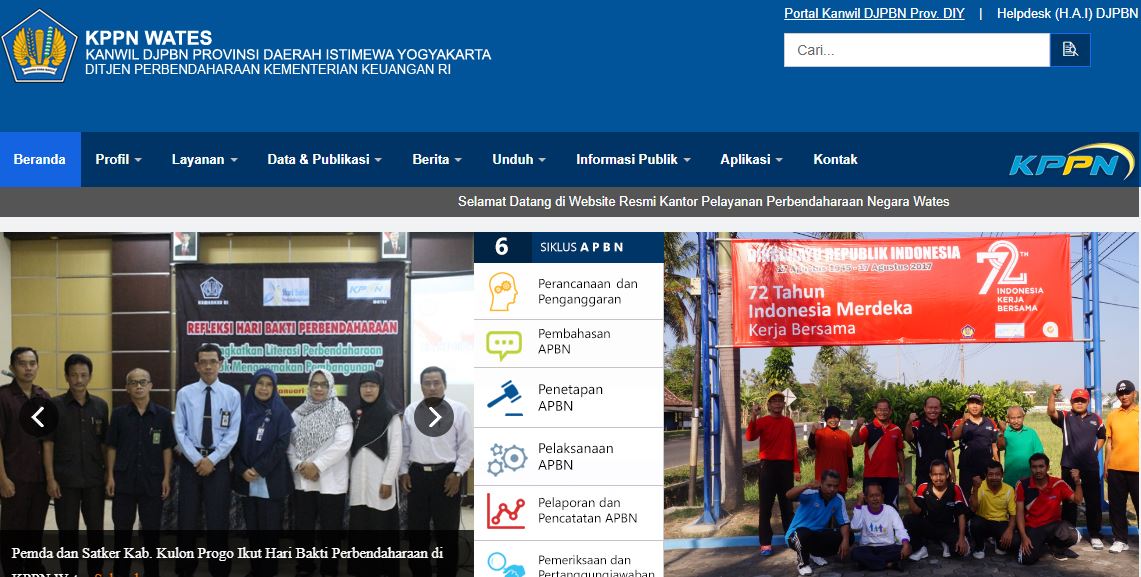The width and height of the screenshot is (1141, 577).
Task: Click the Siklus APBN panel header
Action: coord(568,247)
